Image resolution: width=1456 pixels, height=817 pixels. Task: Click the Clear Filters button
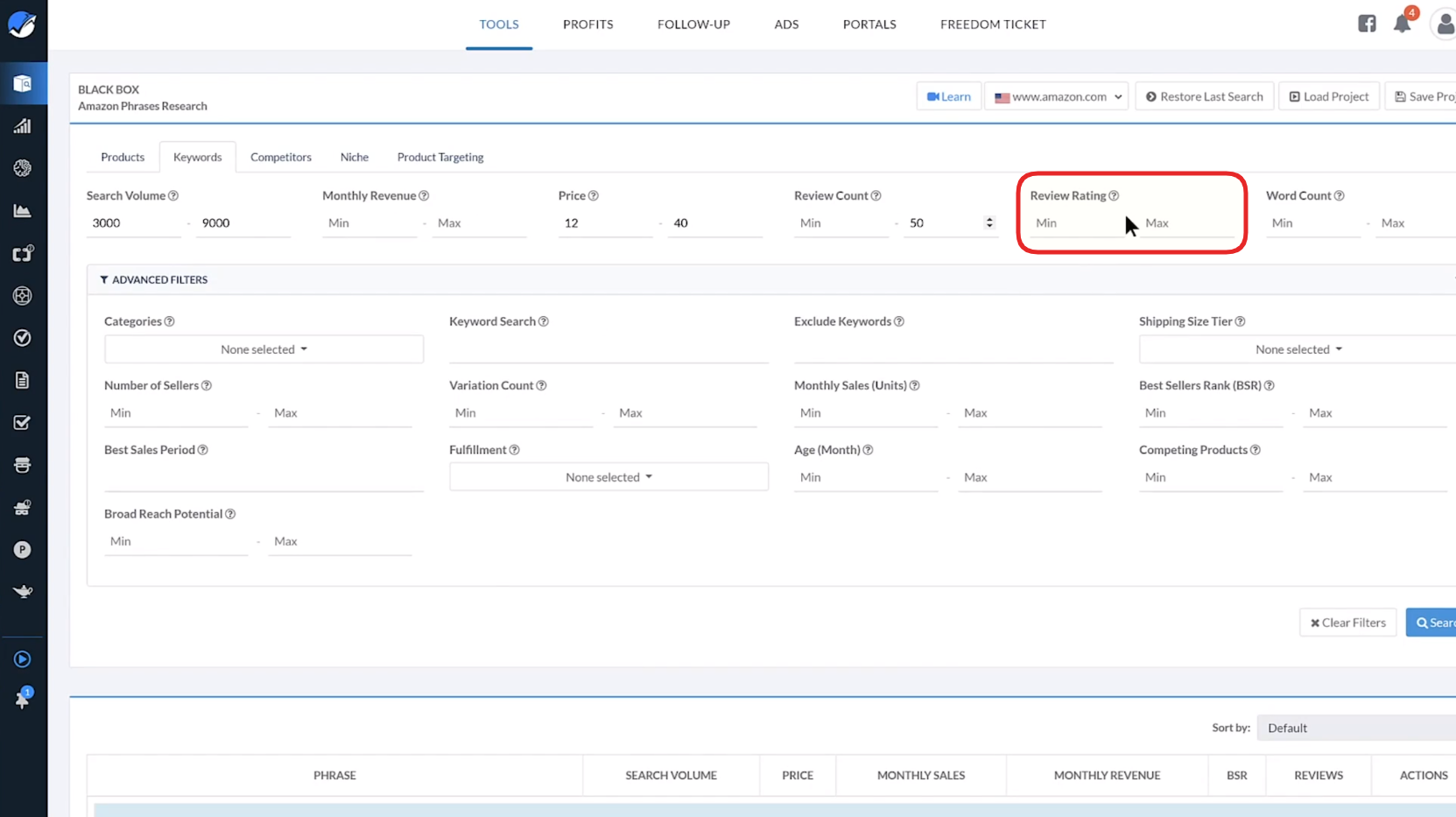click(1348, 623)
